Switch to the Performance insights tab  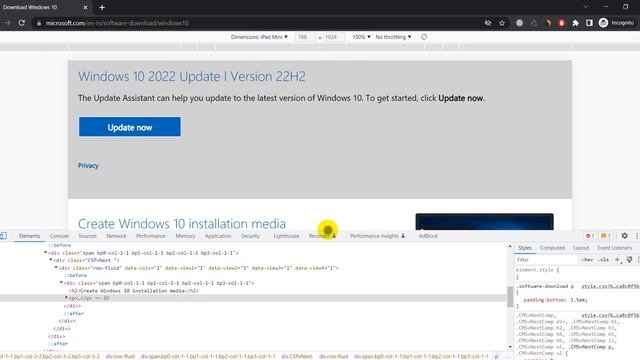(377, 236)
